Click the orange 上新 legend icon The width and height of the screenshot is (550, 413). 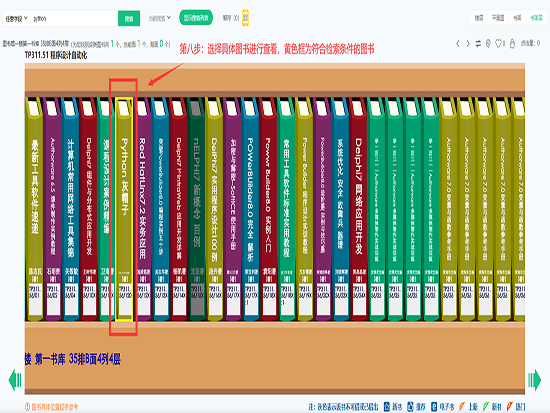pyautogui.click(x=462, y=407)
